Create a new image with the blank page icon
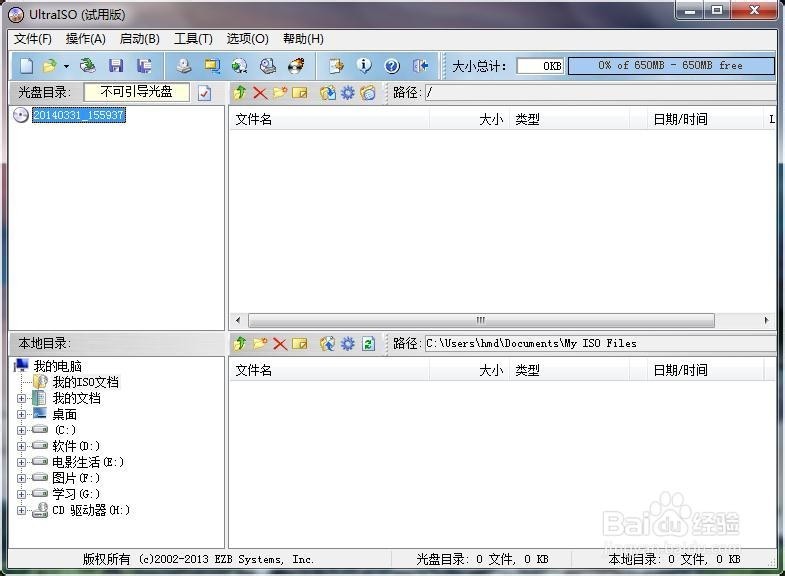Viewport: 785px width, 576px height. click(27, 66)
